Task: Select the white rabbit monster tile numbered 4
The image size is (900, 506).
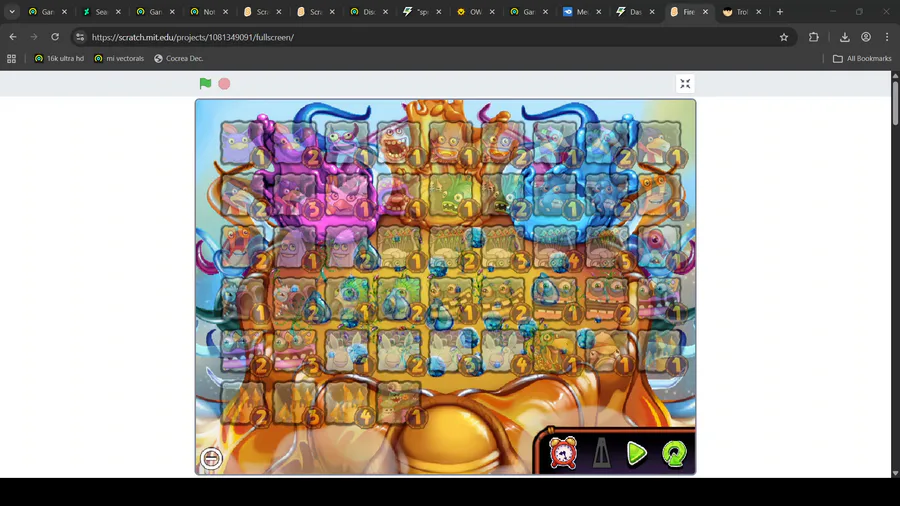Action: click(x=504, y=351)
